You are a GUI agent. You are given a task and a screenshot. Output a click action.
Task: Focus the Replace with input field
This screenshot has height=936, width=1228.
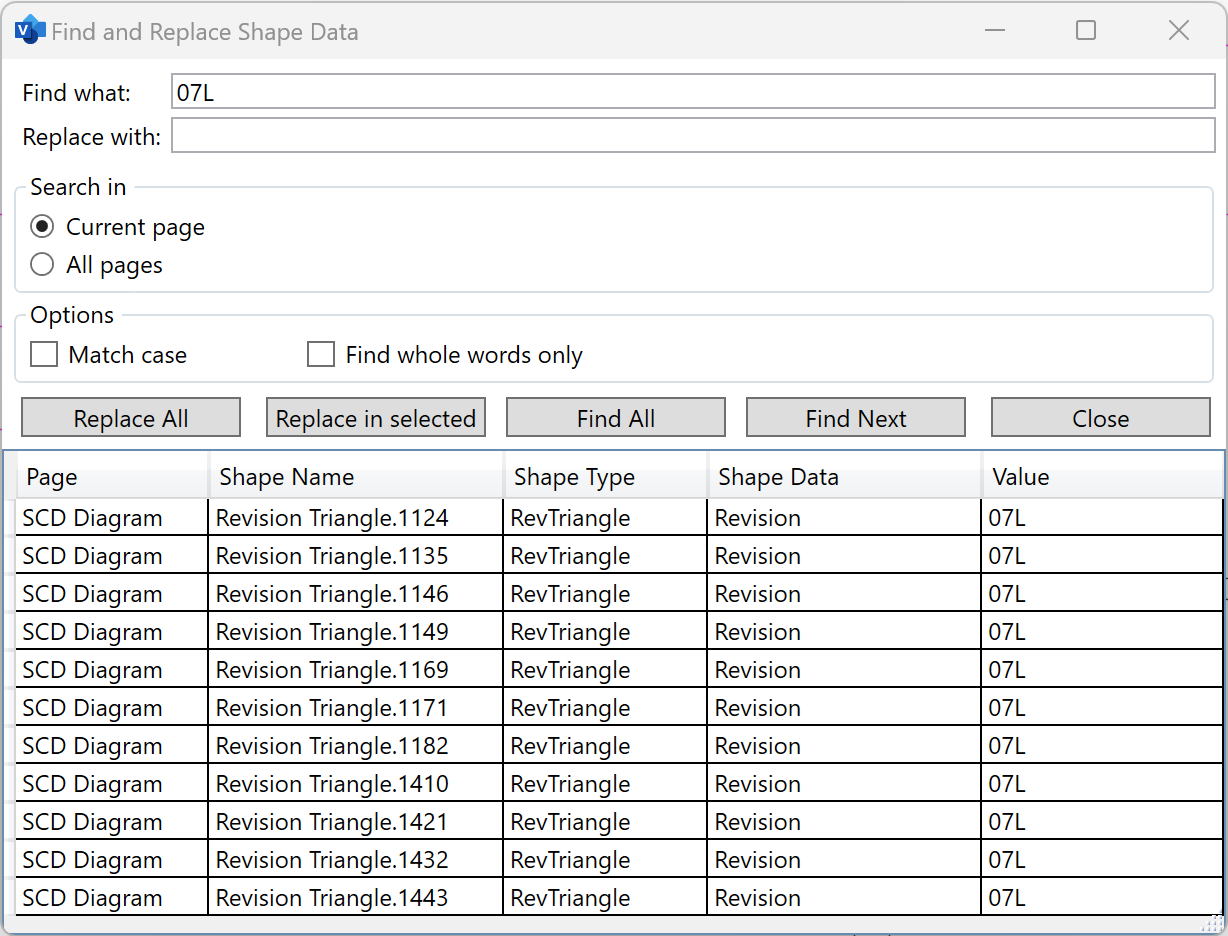click(693, 136)
